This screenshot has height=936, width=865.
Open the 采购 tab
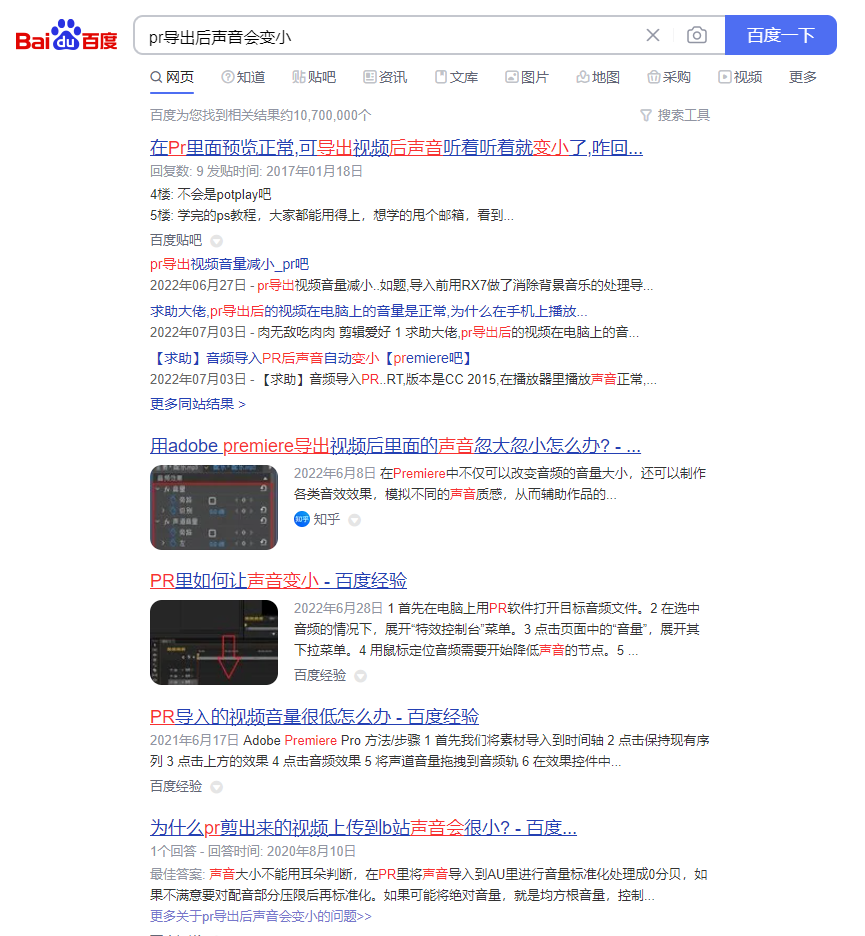[x=669, y=77]
